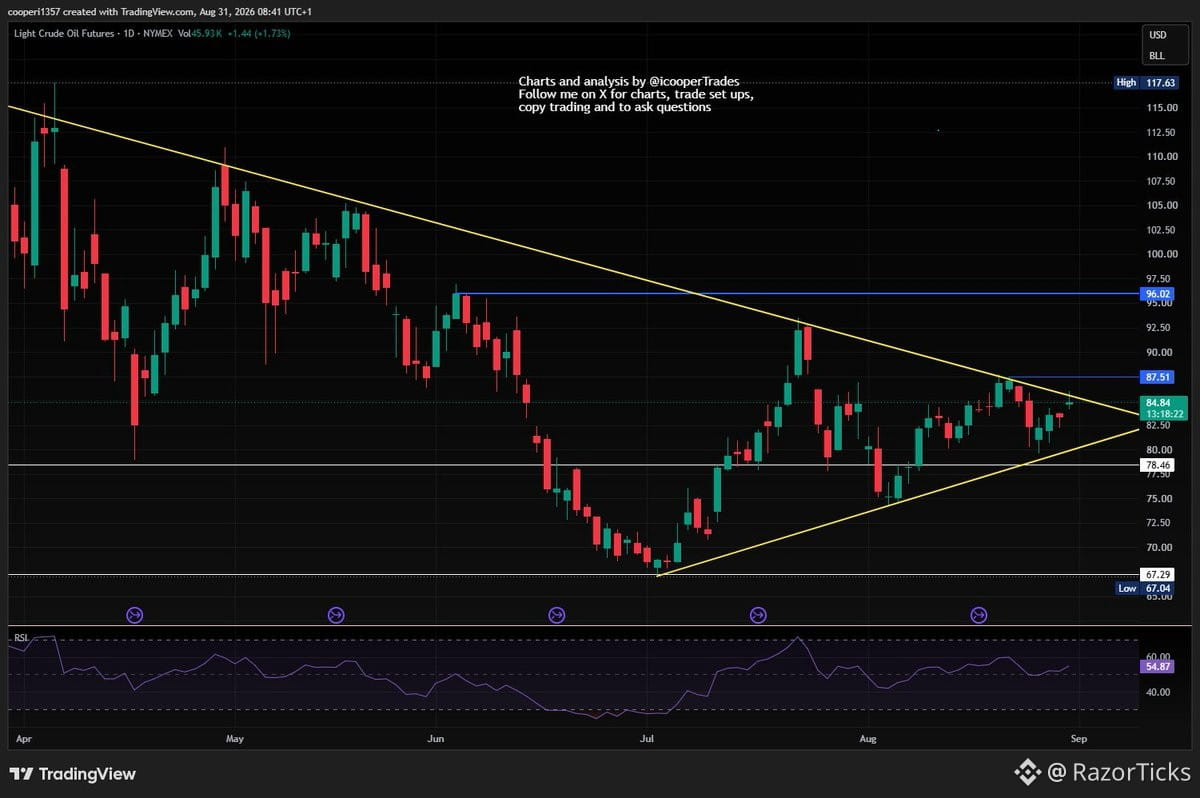
Task: Click the 100.00 price scale label
Action: point(1160,254)
